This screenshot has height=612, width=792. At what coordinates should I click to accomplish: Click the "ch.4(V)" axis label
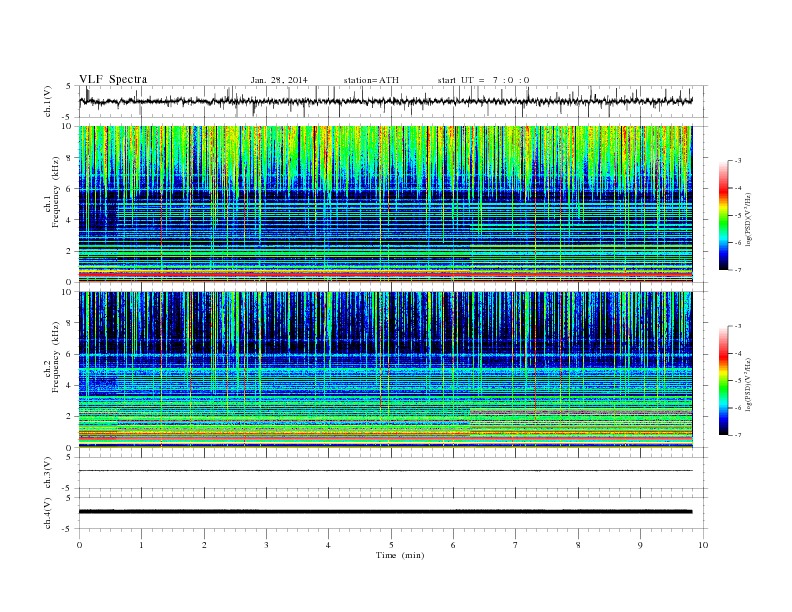[x=48, y=514]
